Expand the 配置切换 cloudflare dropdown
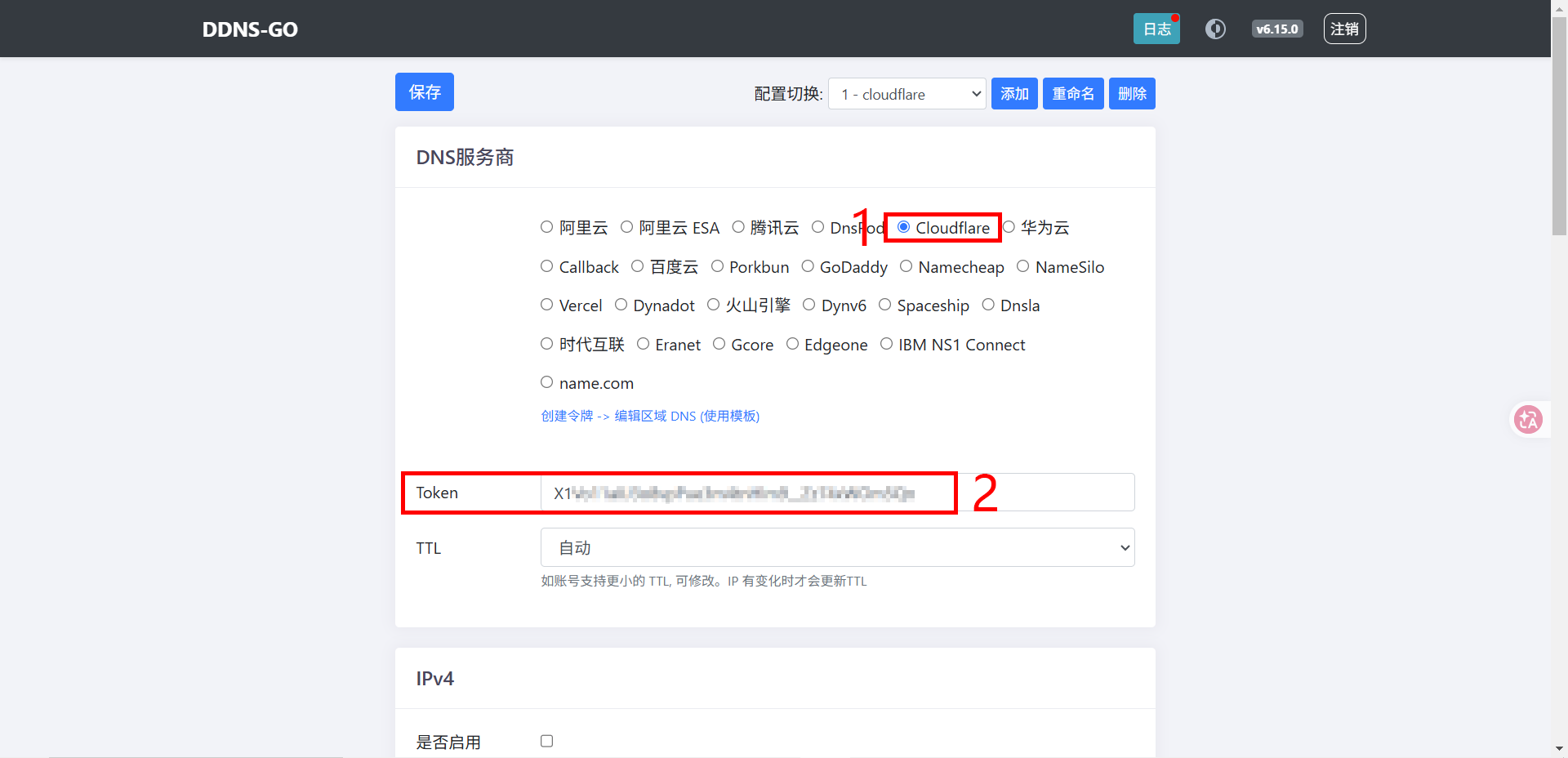Viewport: 1568px width, 758px height. (x=907, y=94)
